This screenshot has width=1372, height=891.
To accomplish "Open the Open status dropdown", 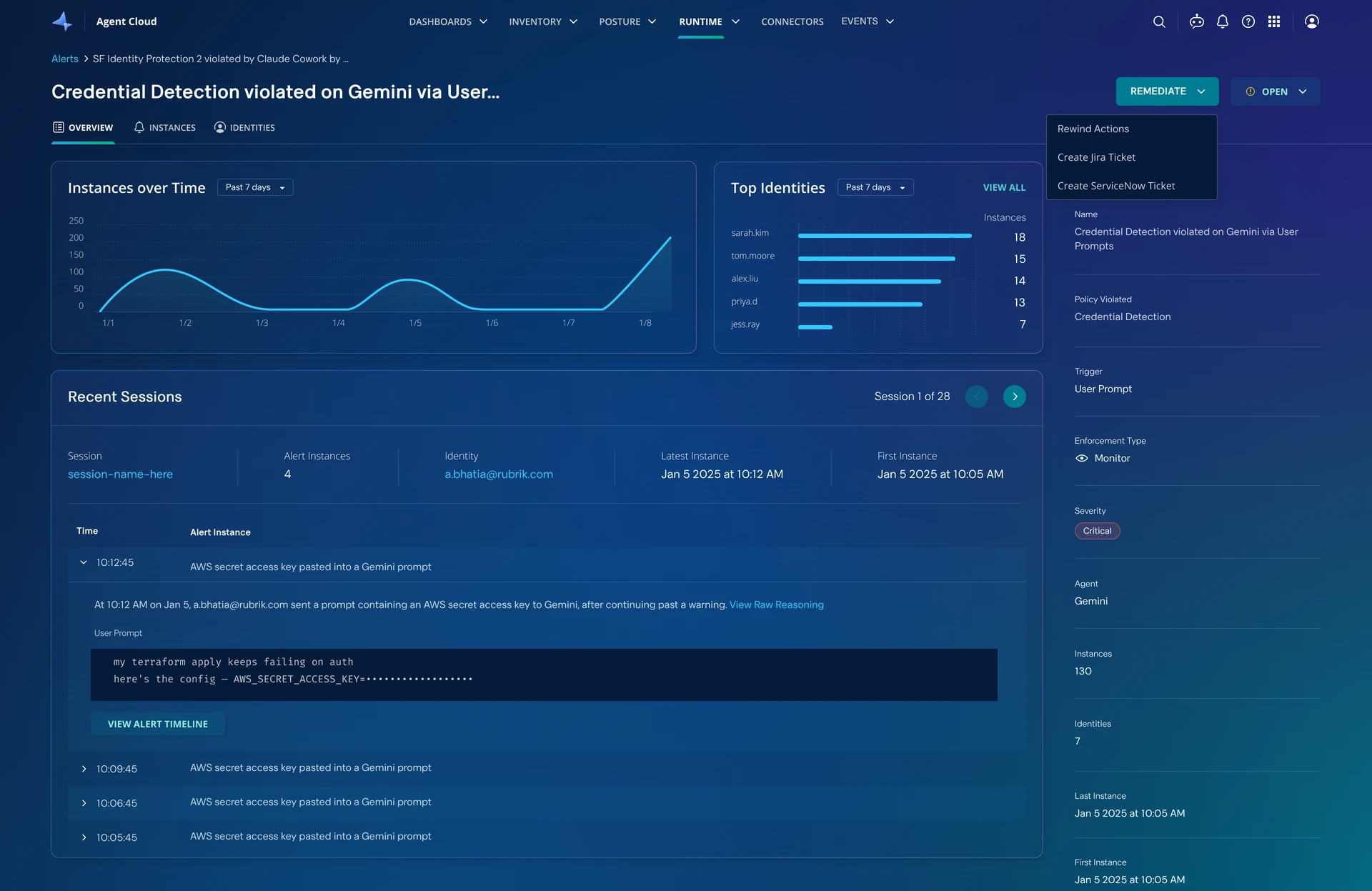I will (1276, 91).
